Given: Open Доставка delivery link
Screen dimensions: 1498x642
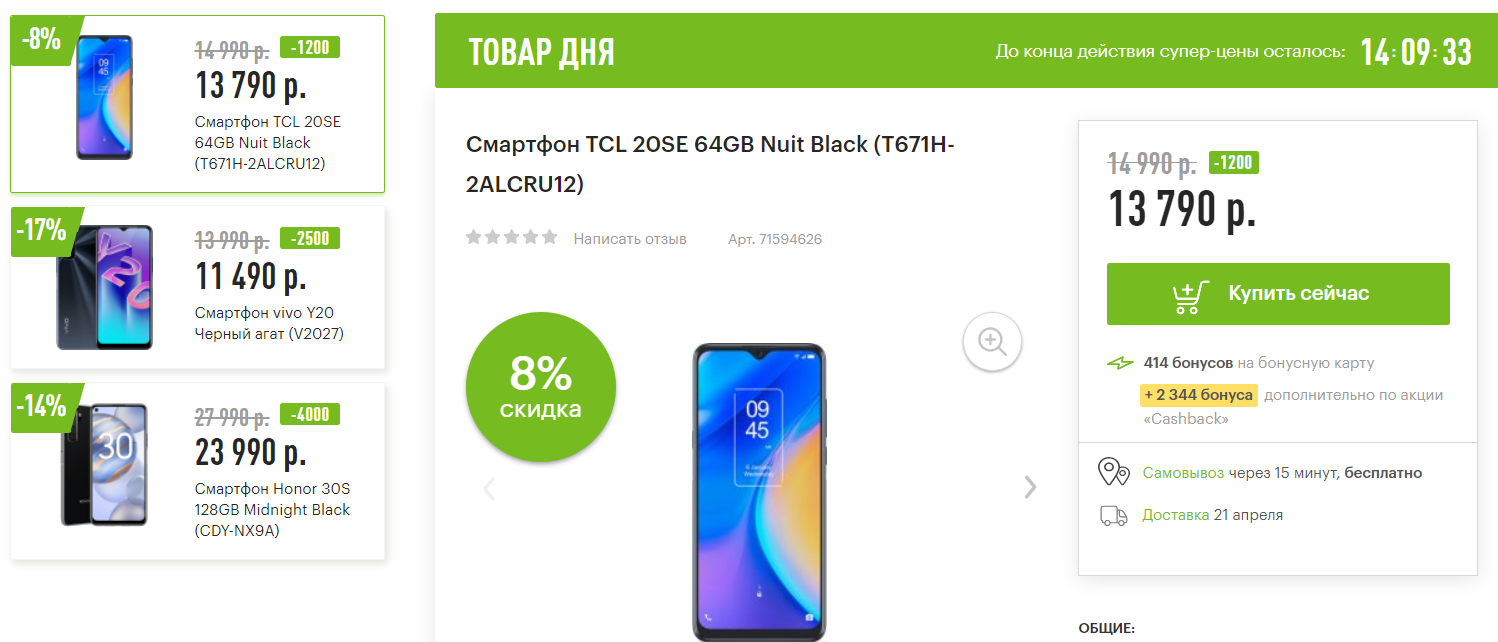Looking at the screenshot, I should click(x=1176, y=515).
